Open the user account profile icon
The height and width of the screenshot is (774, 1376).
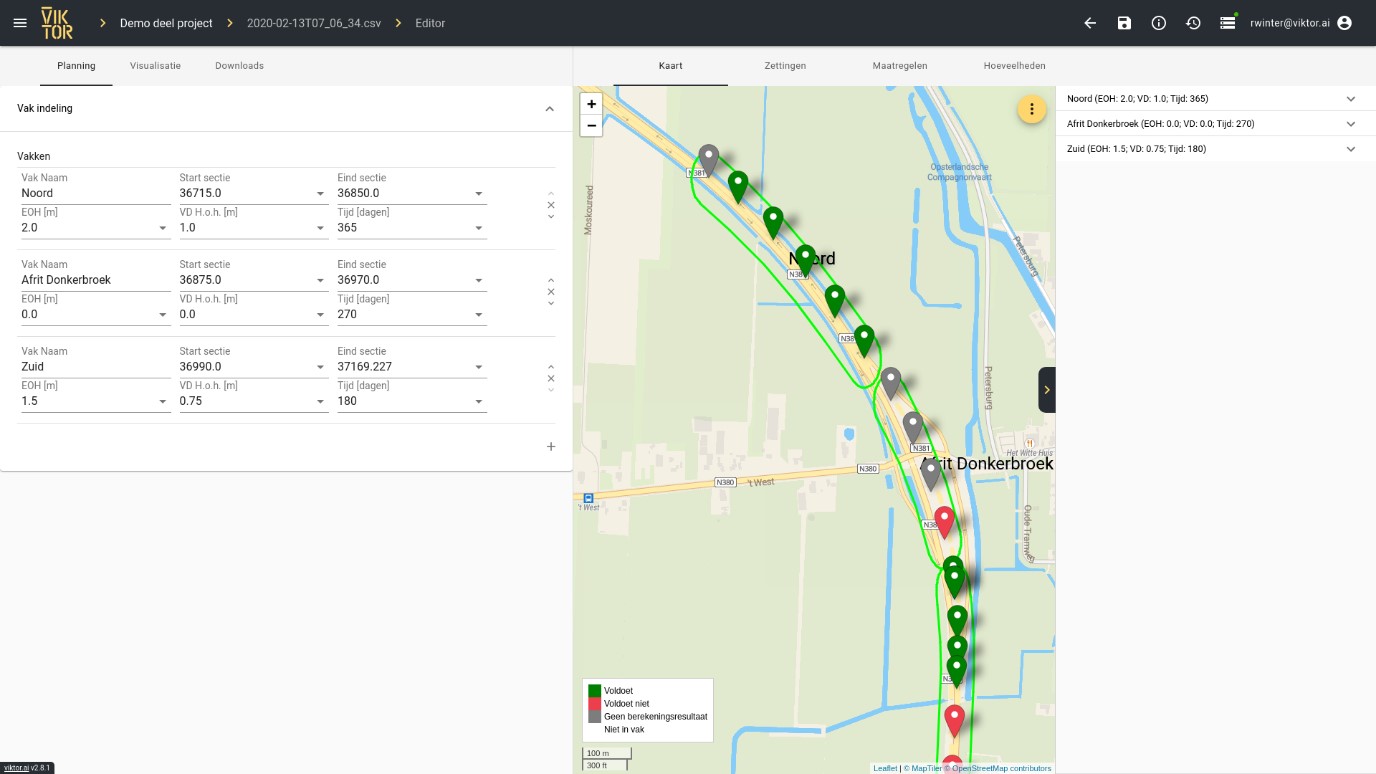coord(1344,23)
